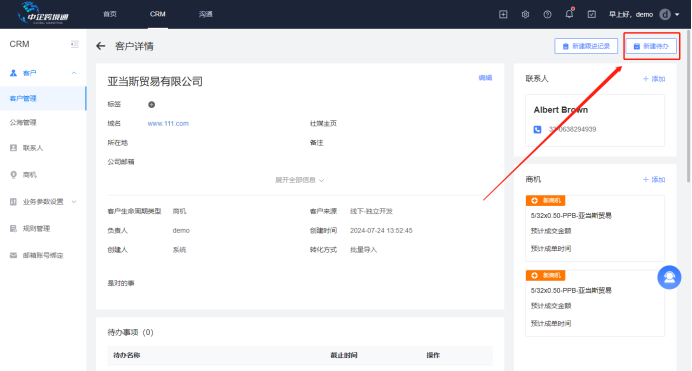Click the 邮箱账号绑定 envelope icon

pos(13,255)
